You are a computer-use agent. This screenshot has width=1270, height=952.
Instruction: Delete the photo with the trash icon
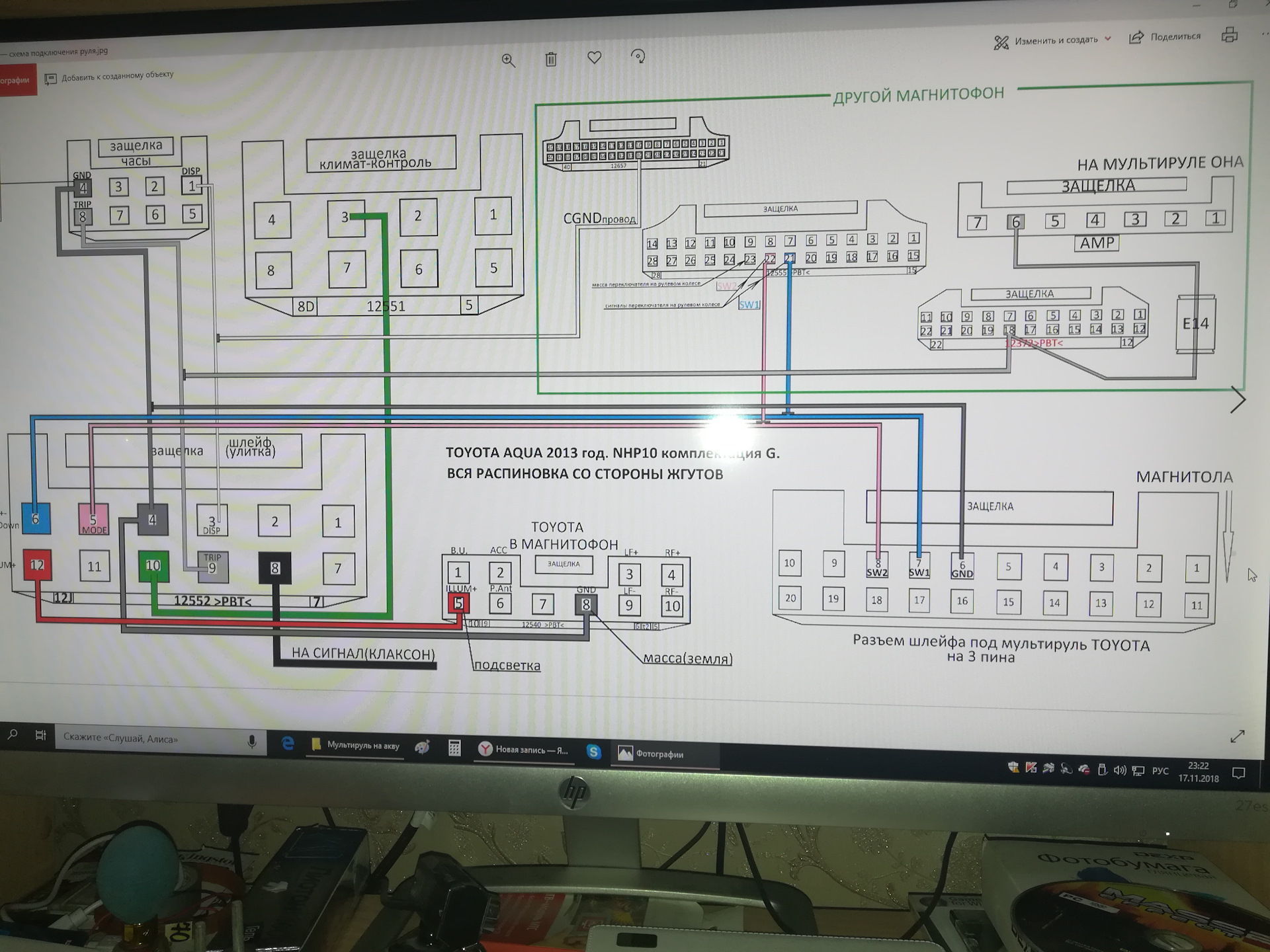[550, 59]
